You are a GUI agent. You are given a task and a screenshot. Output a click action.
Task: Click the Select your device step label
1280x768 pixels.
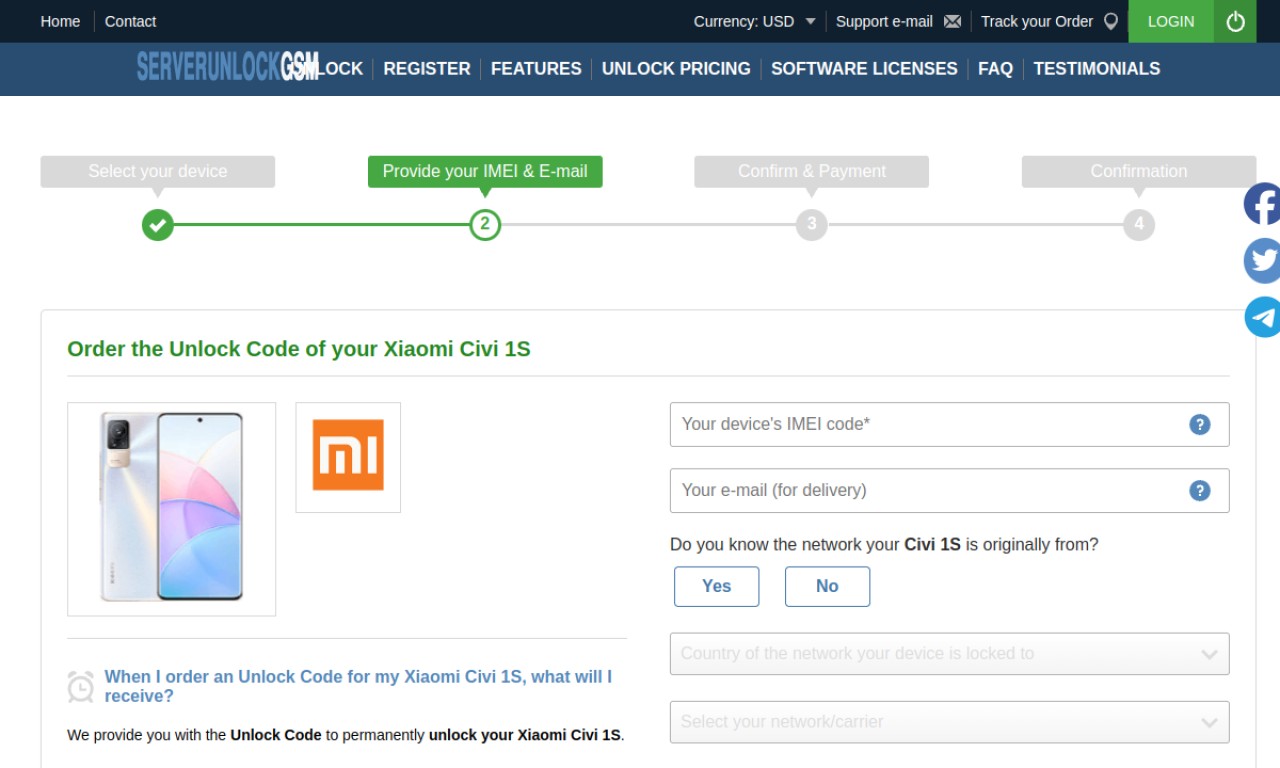tap(158, 171)
